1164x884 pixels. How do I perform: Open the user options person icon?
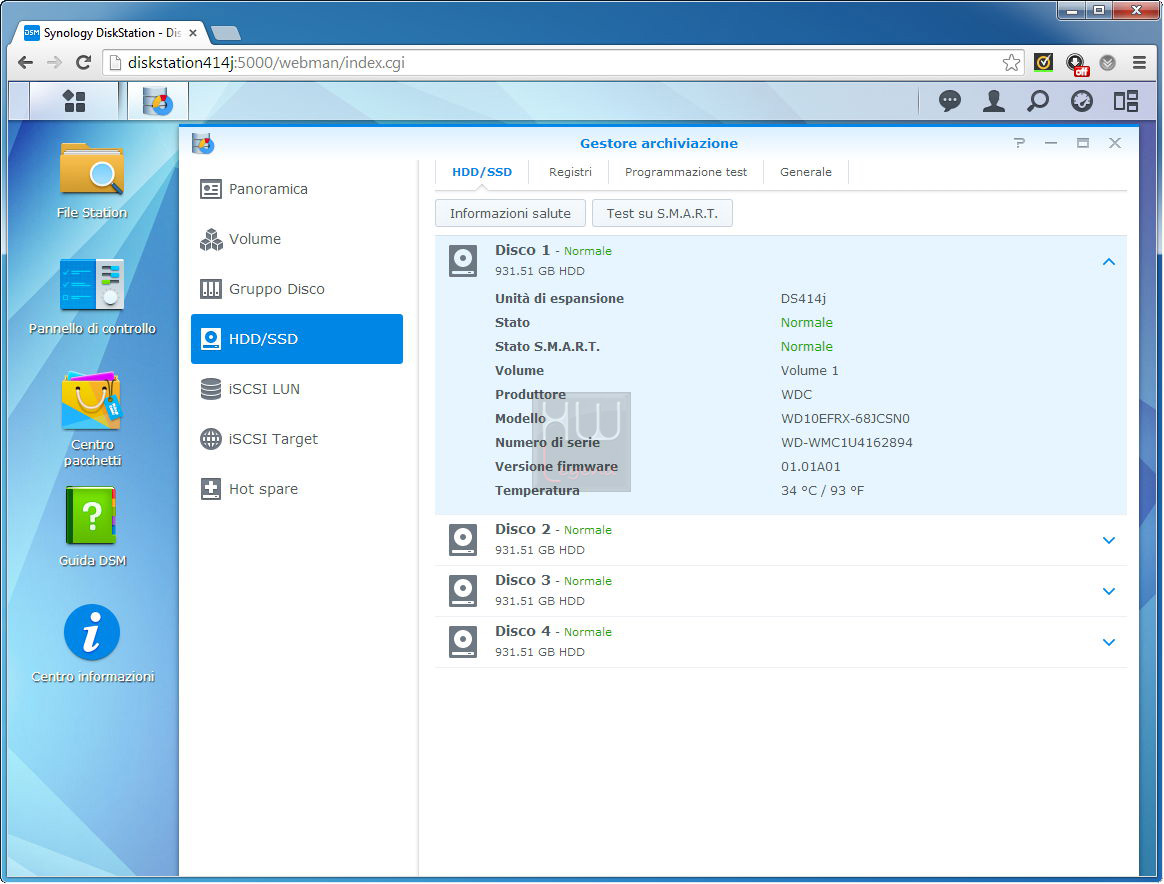994,101
